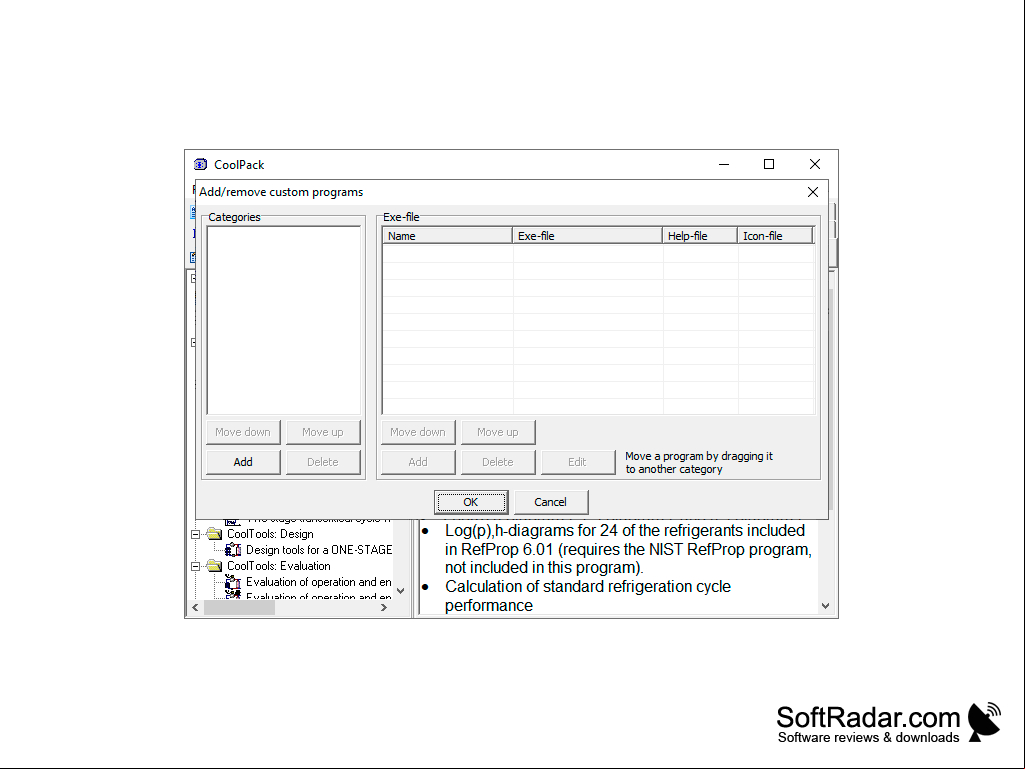Click the Delete button in the Exe-file group
This screenshot has width=1025, height=769.
click(498, 462)
